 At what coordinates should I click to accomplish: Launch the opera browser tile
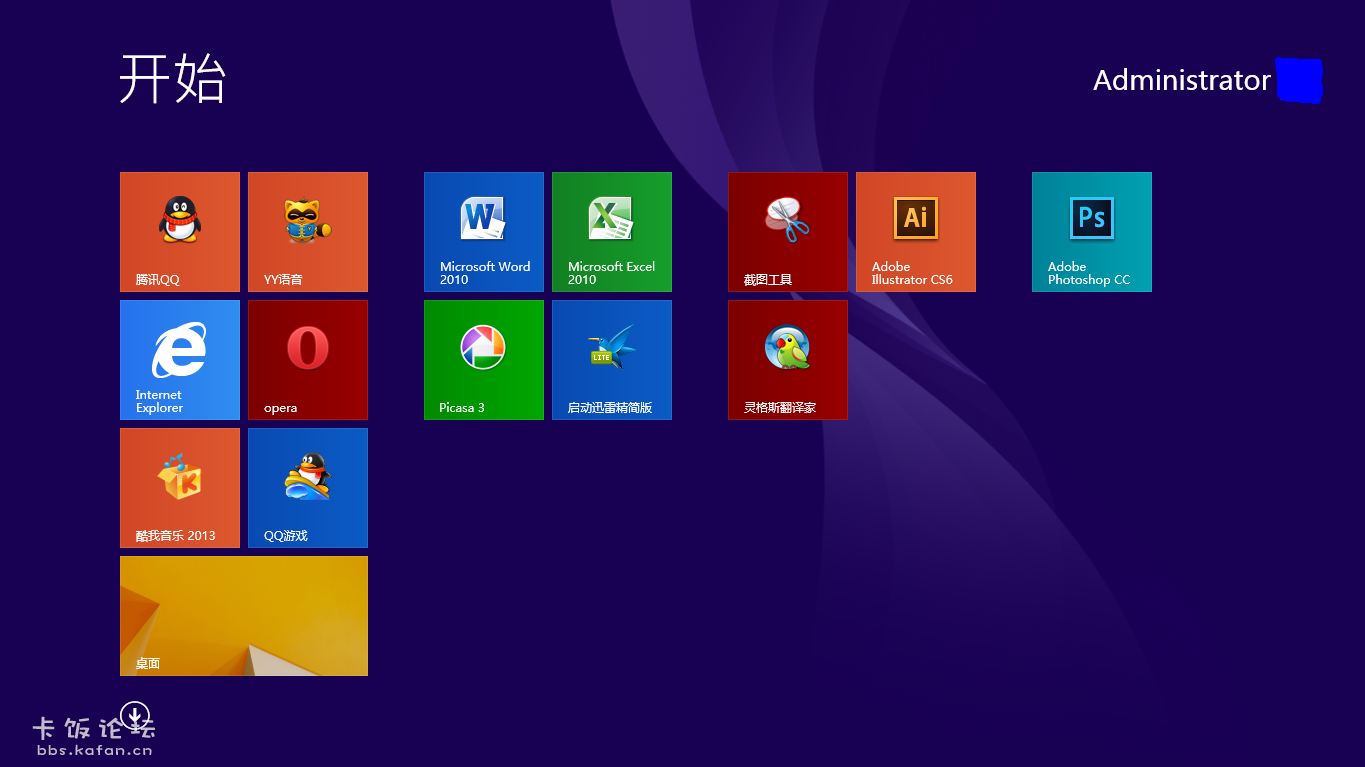pos(308,360)
